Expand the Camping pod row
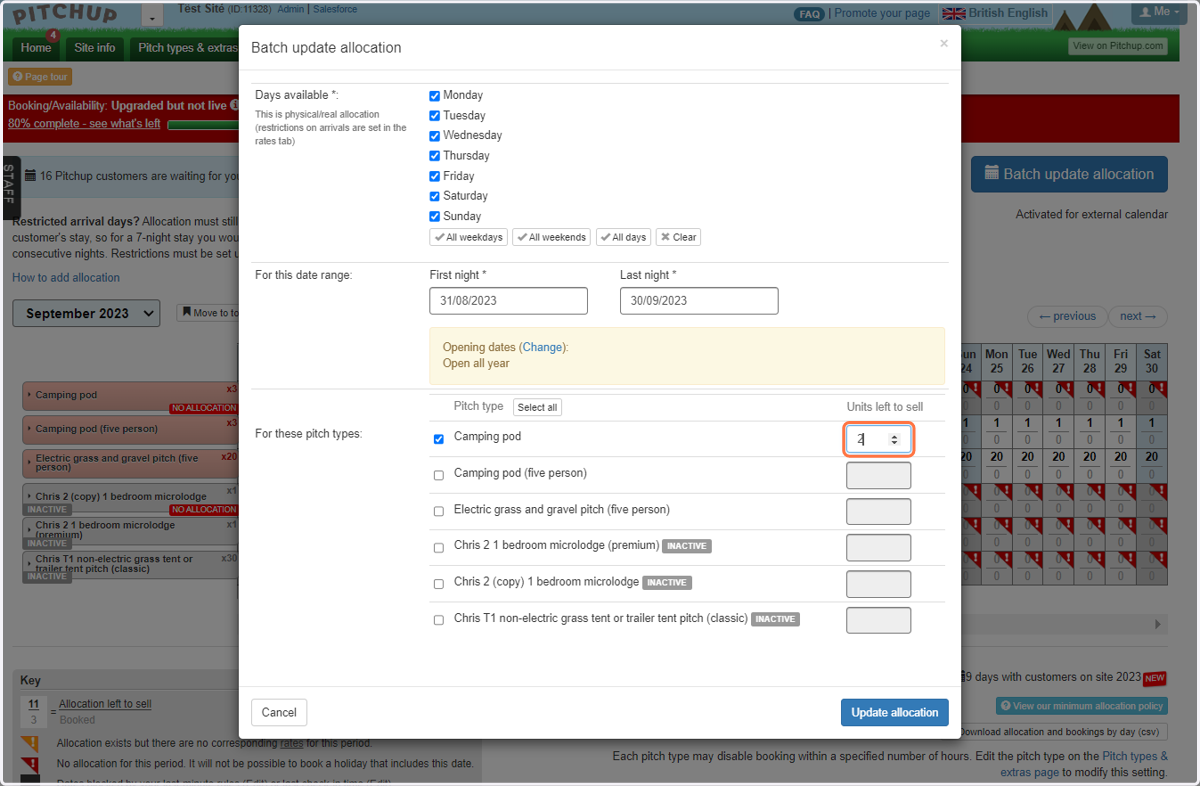1200x786 pixels. tap(130, 396)
